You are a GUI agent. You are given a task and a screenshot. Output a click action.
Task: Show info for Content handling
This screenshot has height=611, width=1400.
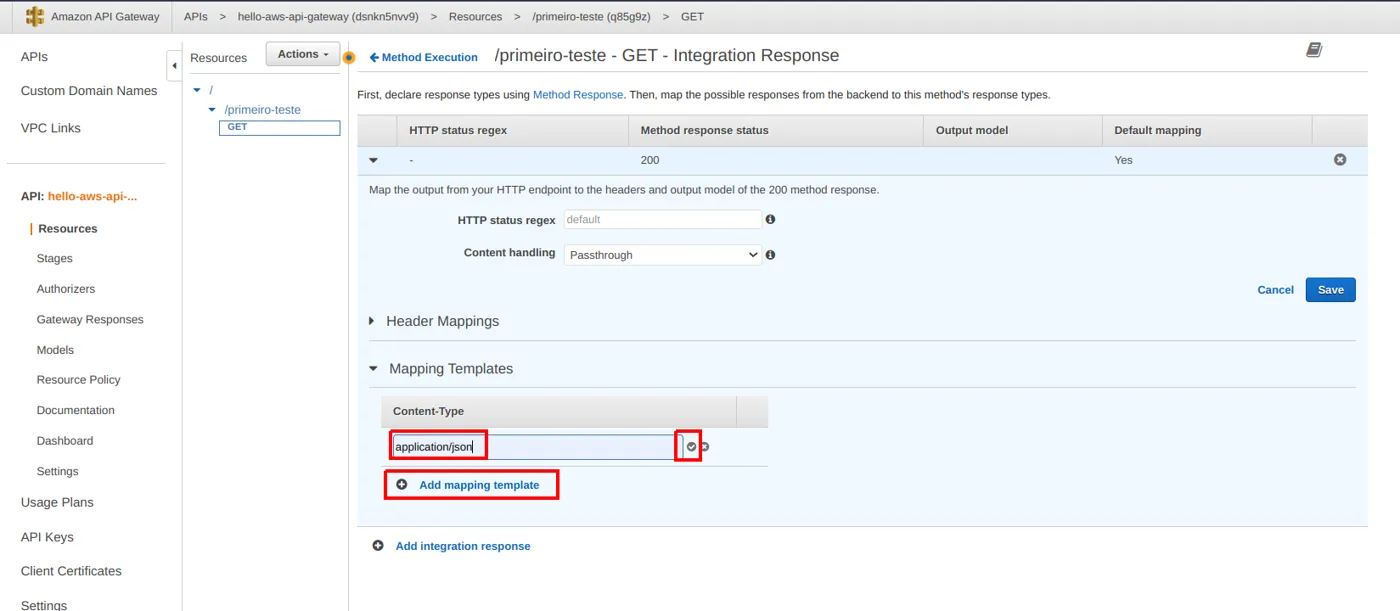pos(770,255)
